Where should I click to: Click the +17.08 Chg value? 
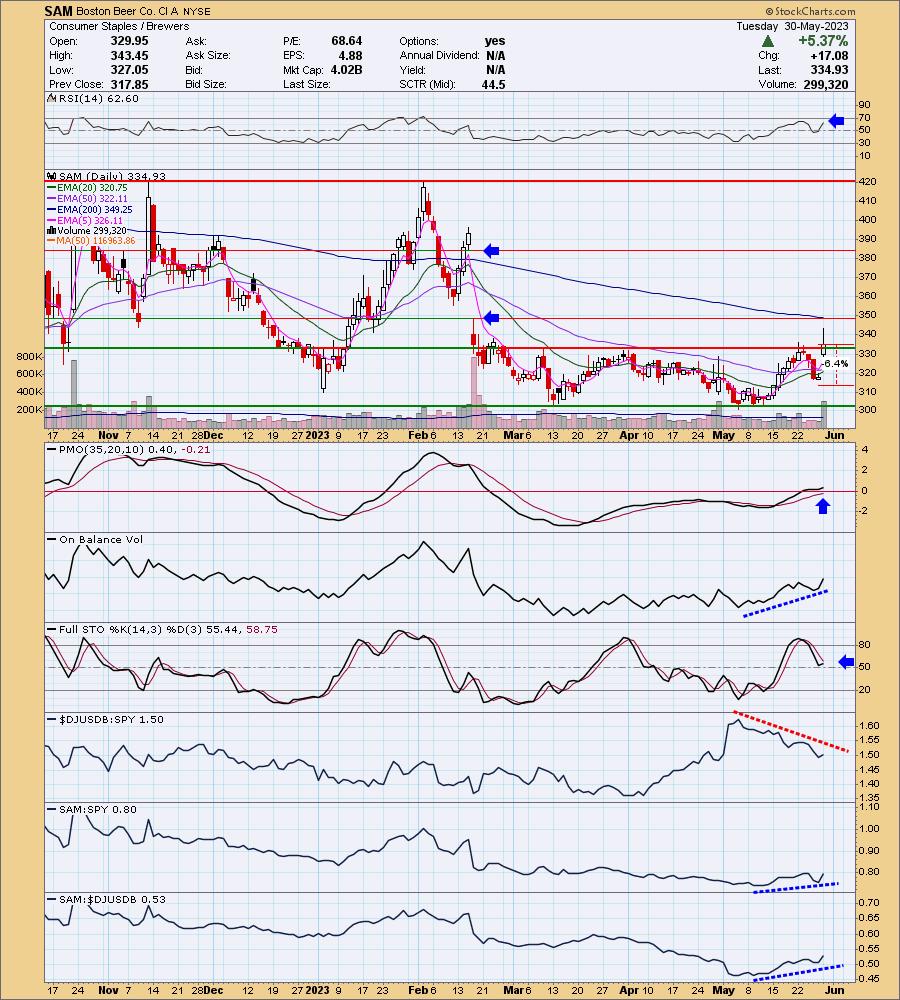click(x=830, y=55)
